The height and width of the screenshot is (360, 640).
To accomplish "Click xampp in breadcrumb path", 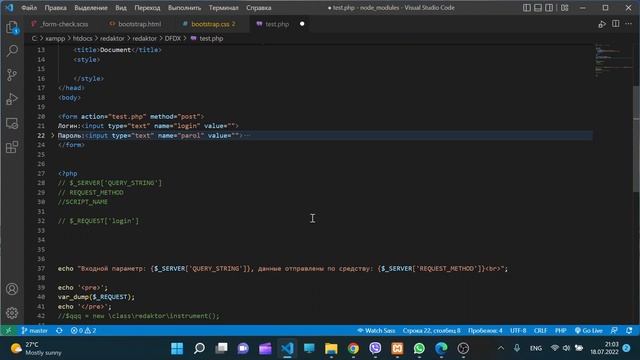I will (x=55, y=38).
